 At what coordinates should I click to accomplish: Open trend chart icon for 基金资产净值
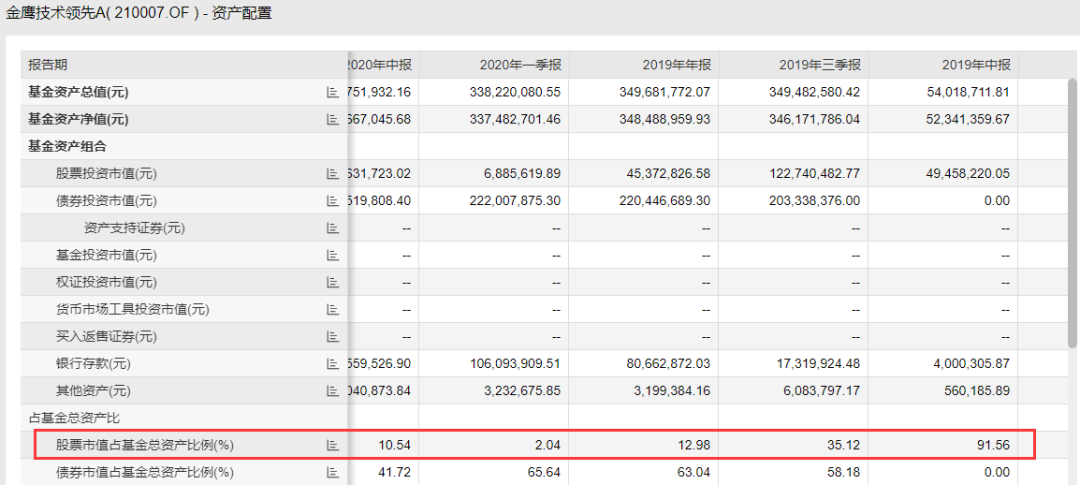tap(333, 119)
